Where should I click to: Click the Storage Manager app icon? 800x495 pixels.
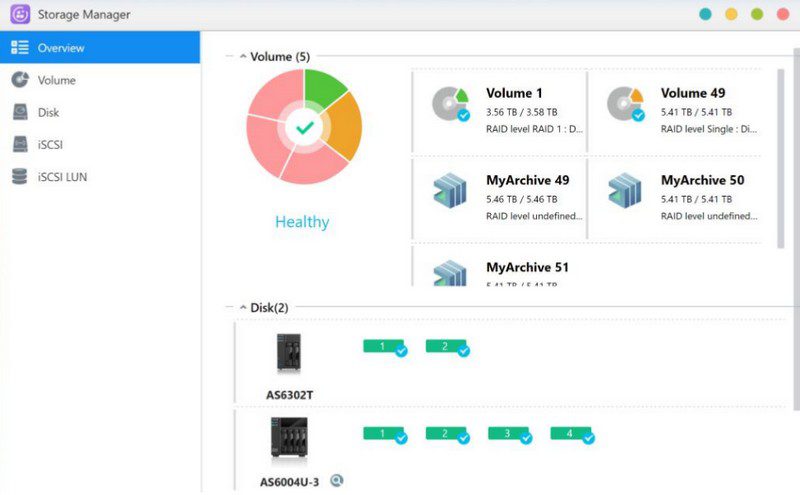point(20,14)
